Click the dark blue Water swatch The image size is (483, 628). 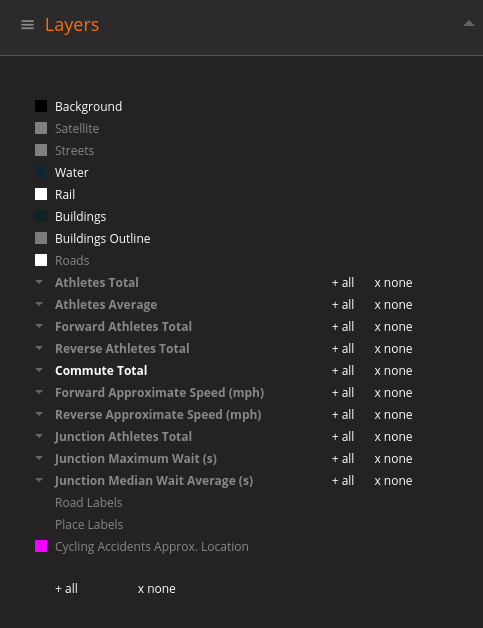(x=41, y=172)
